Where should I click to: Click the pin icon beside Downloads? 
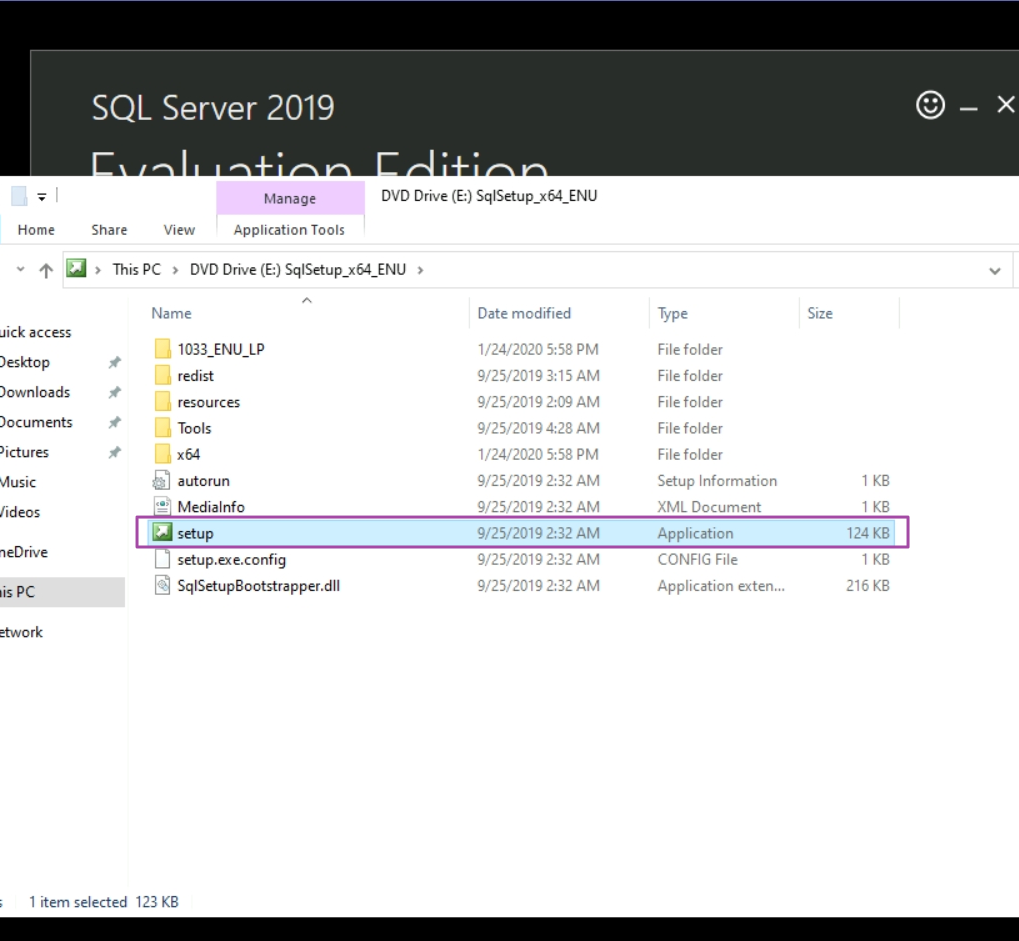tap(114, 393)
